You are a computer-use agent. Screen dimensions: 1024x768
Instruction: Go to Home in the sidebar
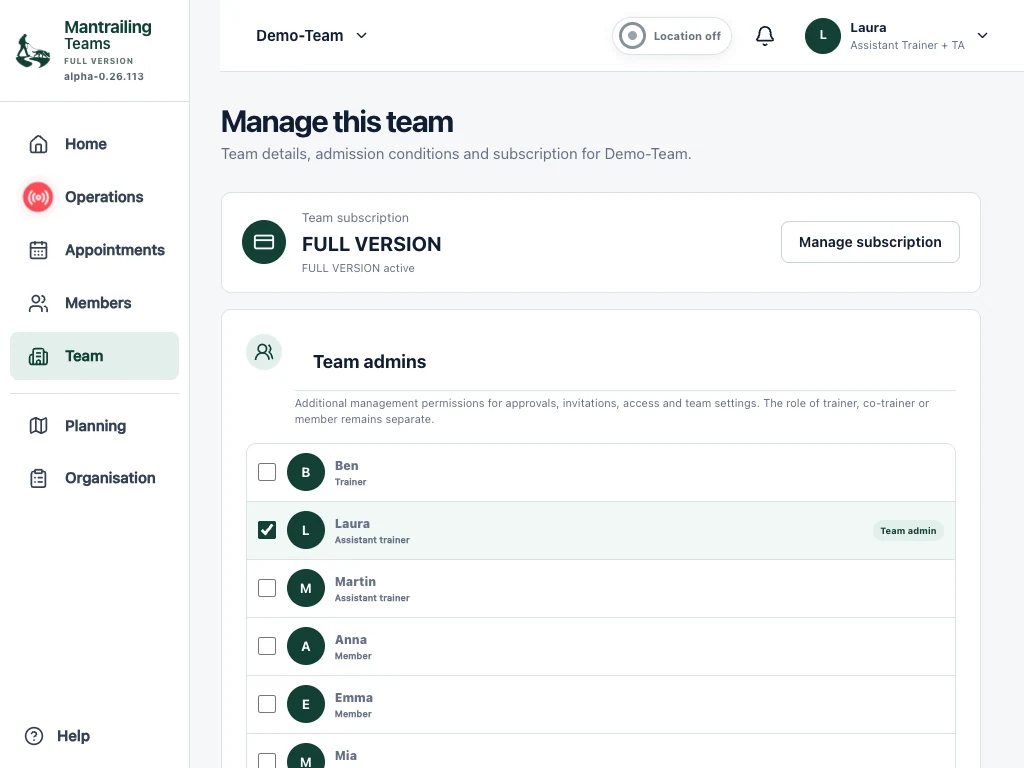pyautogui.click(x=94, y=144)
